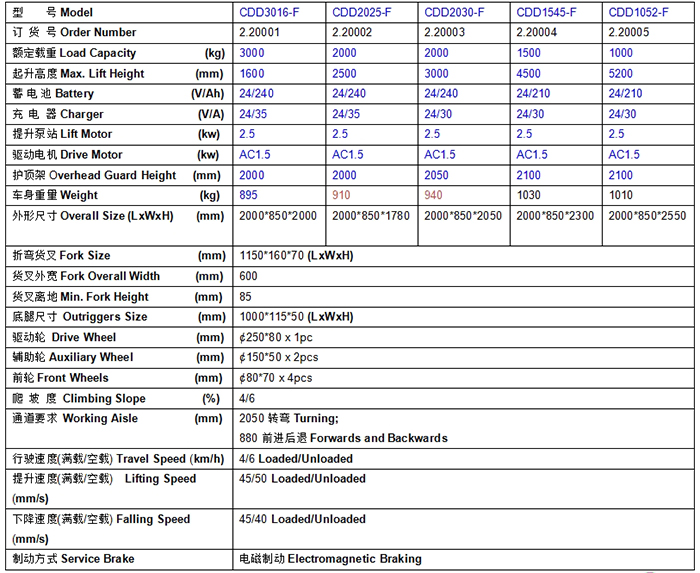Select order number 2.20001 cell
The width and height of the screenshot is (700, 573).
261,32
